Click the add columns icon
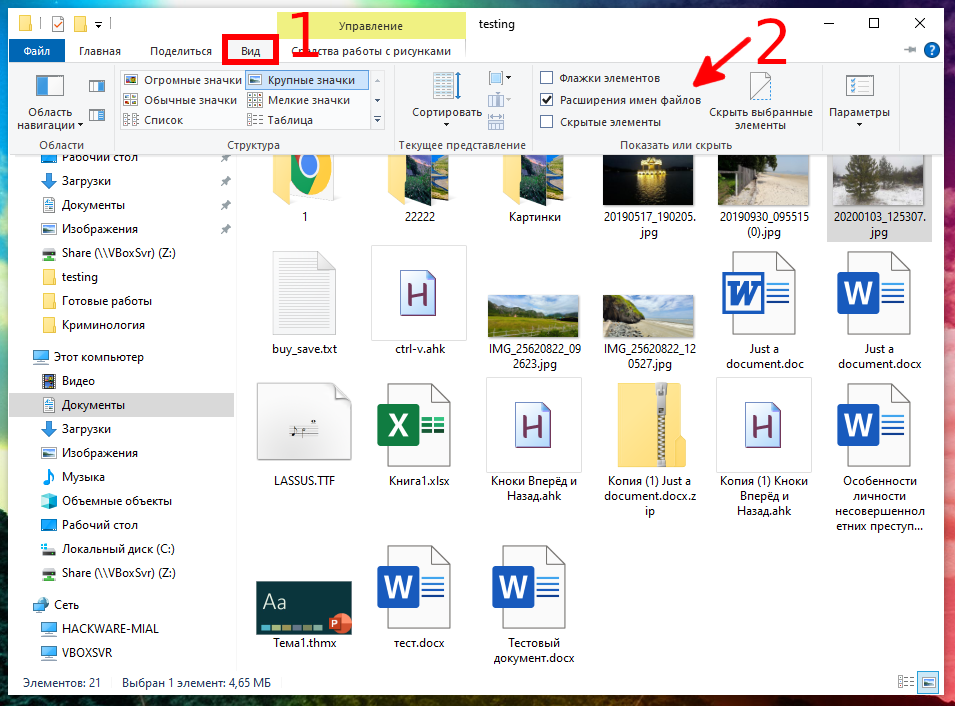Viewport: 955px width, 706px height. [x=499, y=99]
